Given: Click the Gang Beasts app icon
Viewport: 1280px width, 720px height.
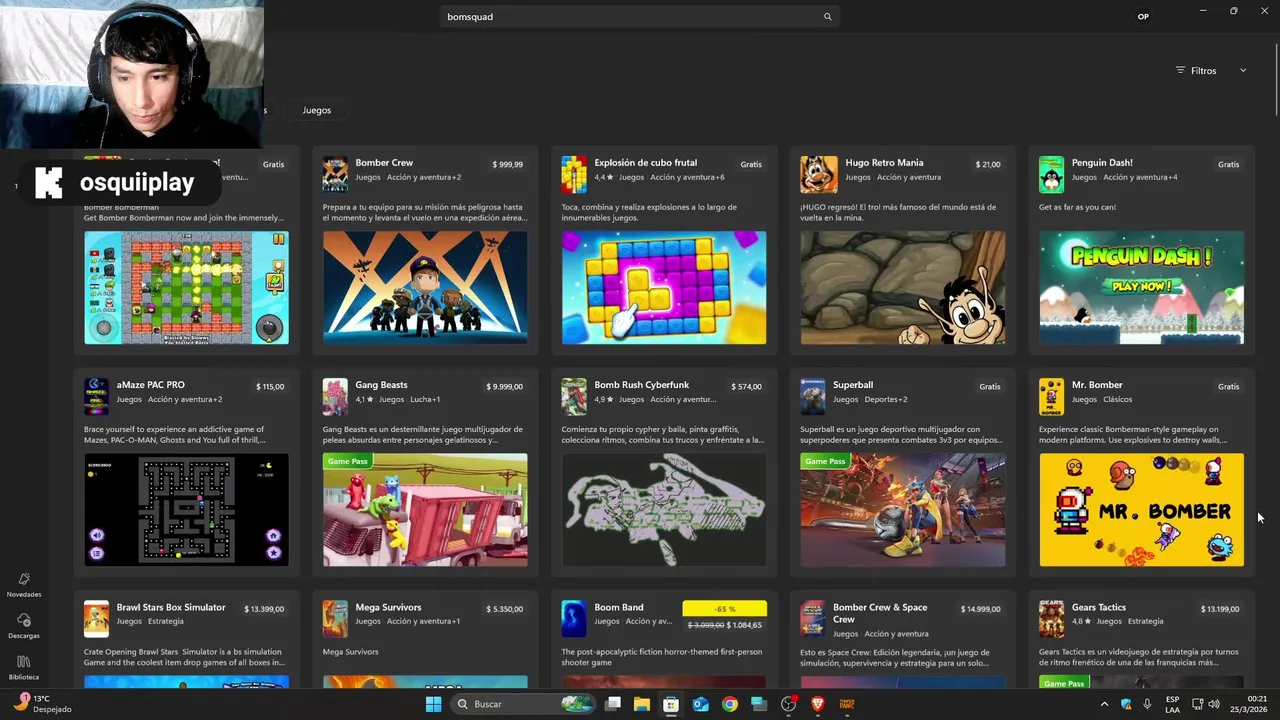Looking at the screenshot, I should click(x=335, y=396).
